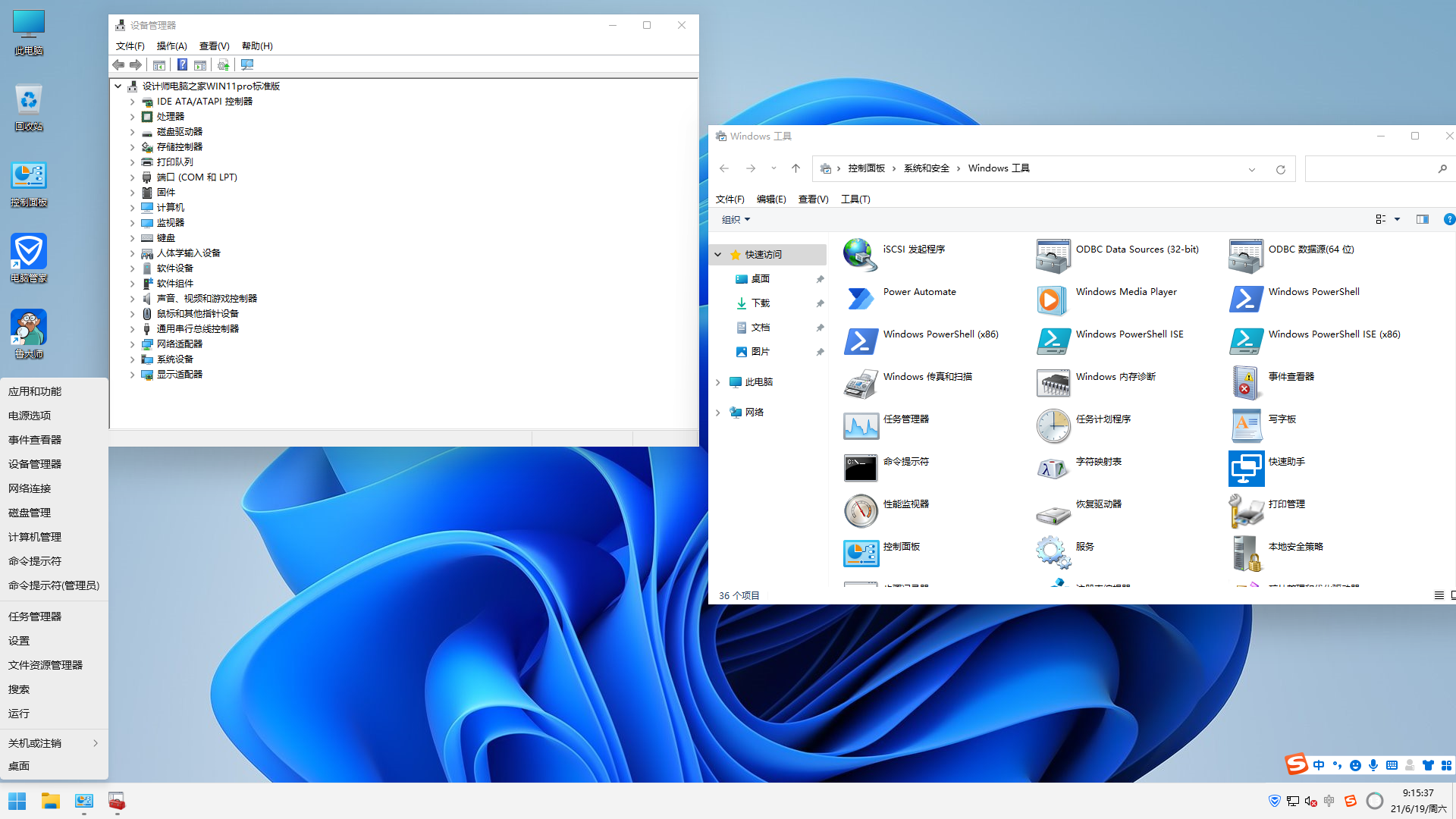Expand the Network adapters node (网络适配器)

132,344
